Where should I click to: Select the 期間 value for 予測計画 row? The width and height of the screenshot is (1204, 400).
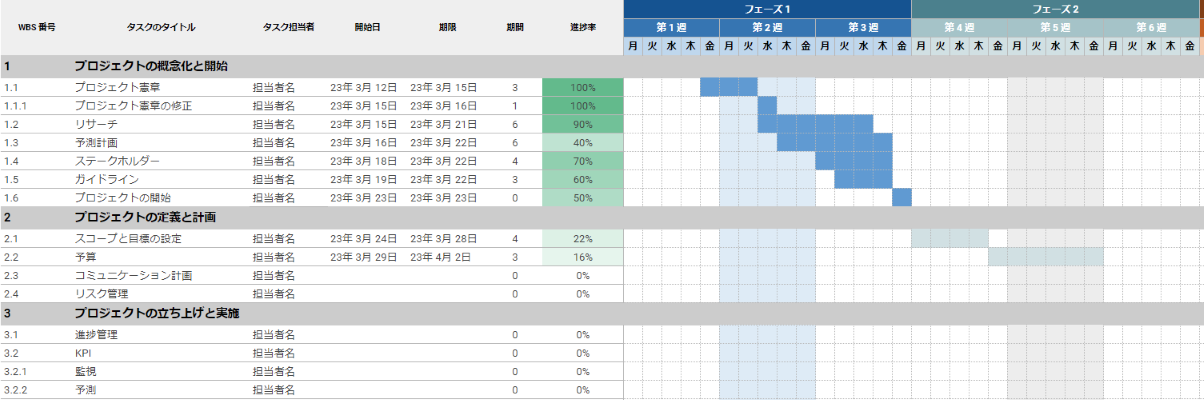click(x=515, y=142)
